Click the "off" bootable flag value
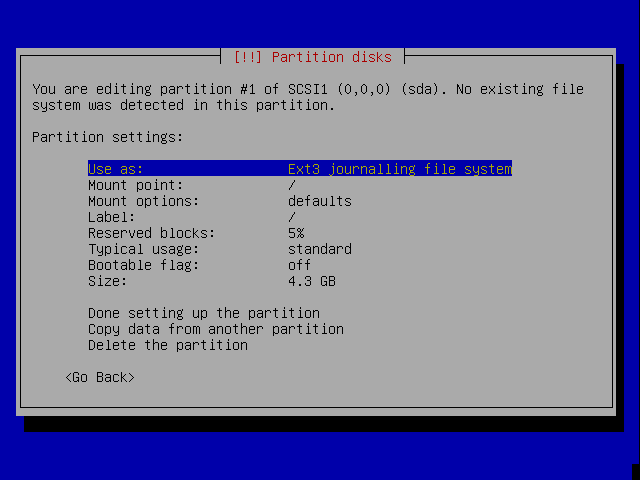Screen dimensions: 640x480 pos(300,265)
